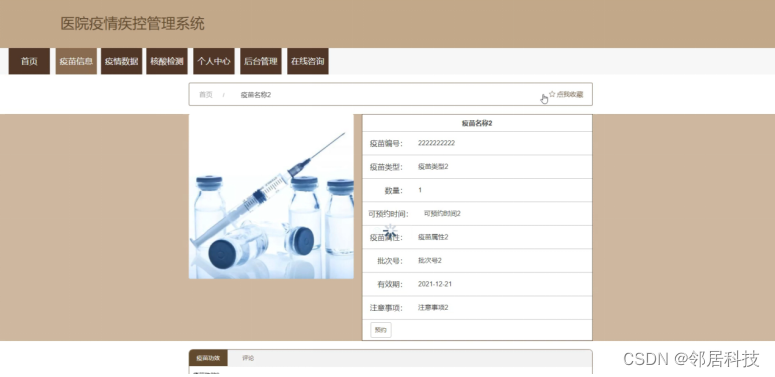Click the vaccine vials product image
The image size is (775, 377).
(x=271, y=197)
